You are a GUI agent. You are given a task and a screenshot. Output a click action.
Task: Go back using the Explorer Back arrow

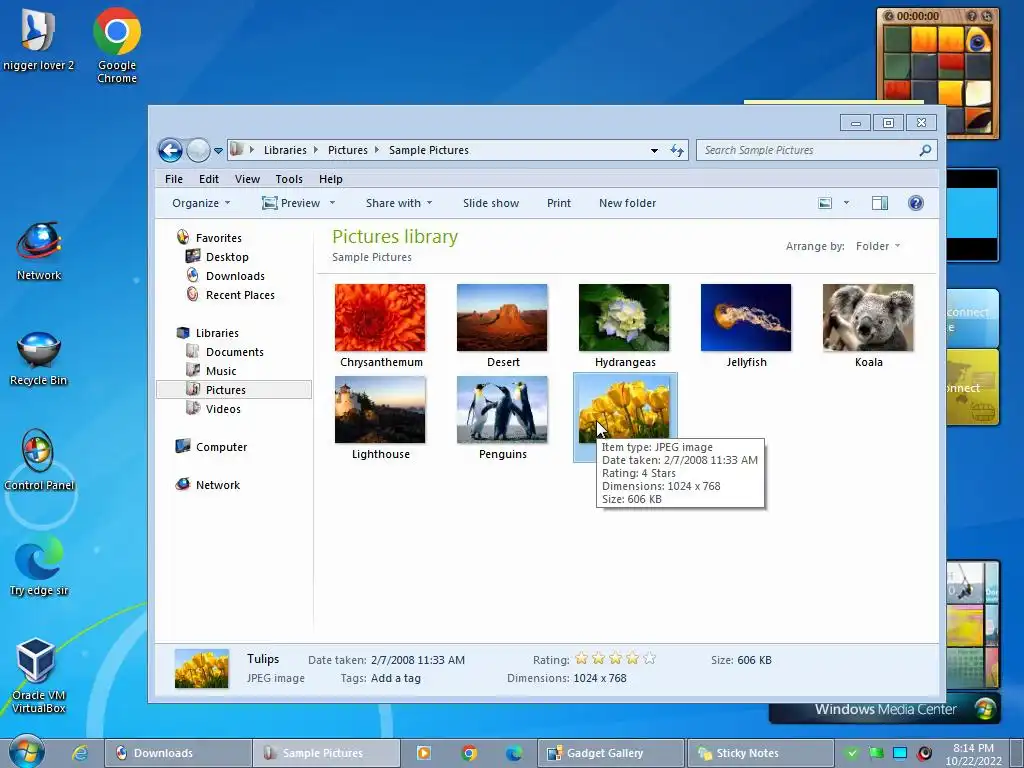click(170, 150)
